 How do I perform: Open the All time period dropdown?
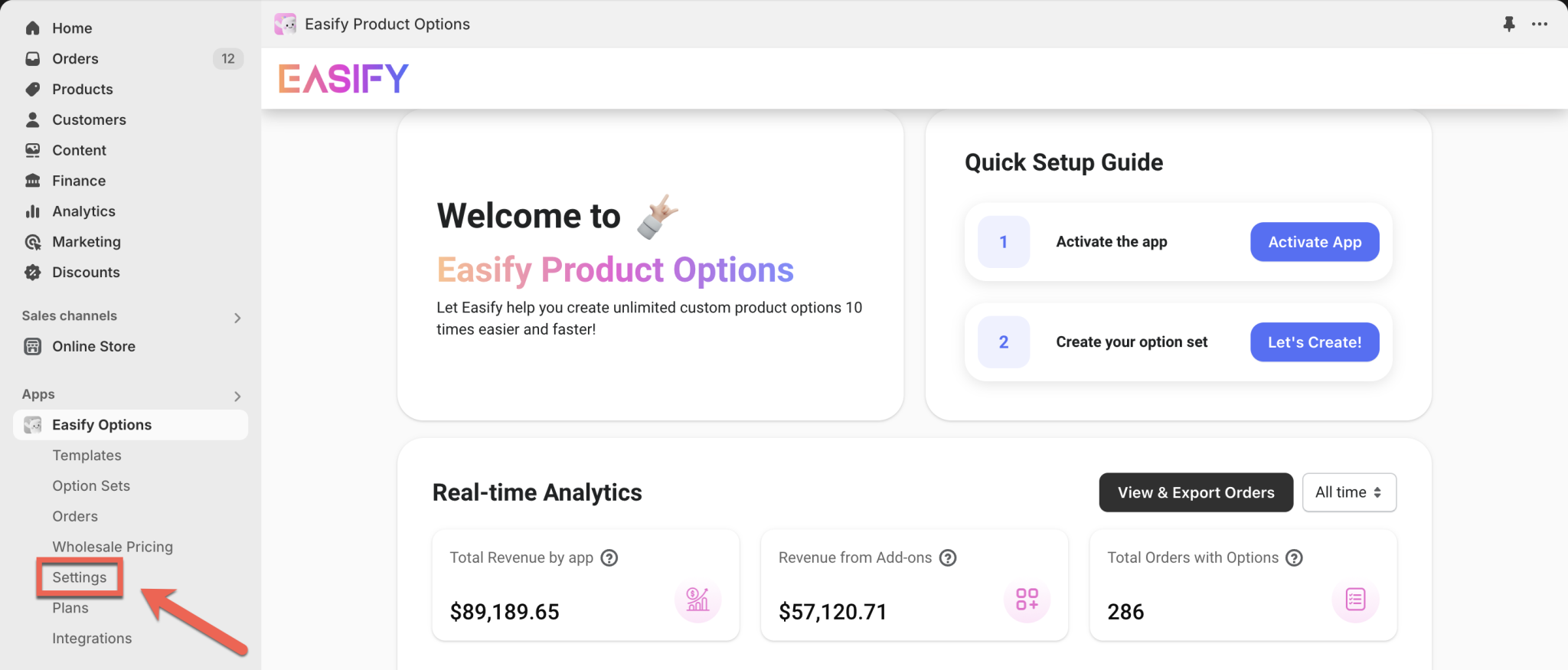tap(1349, 492)
